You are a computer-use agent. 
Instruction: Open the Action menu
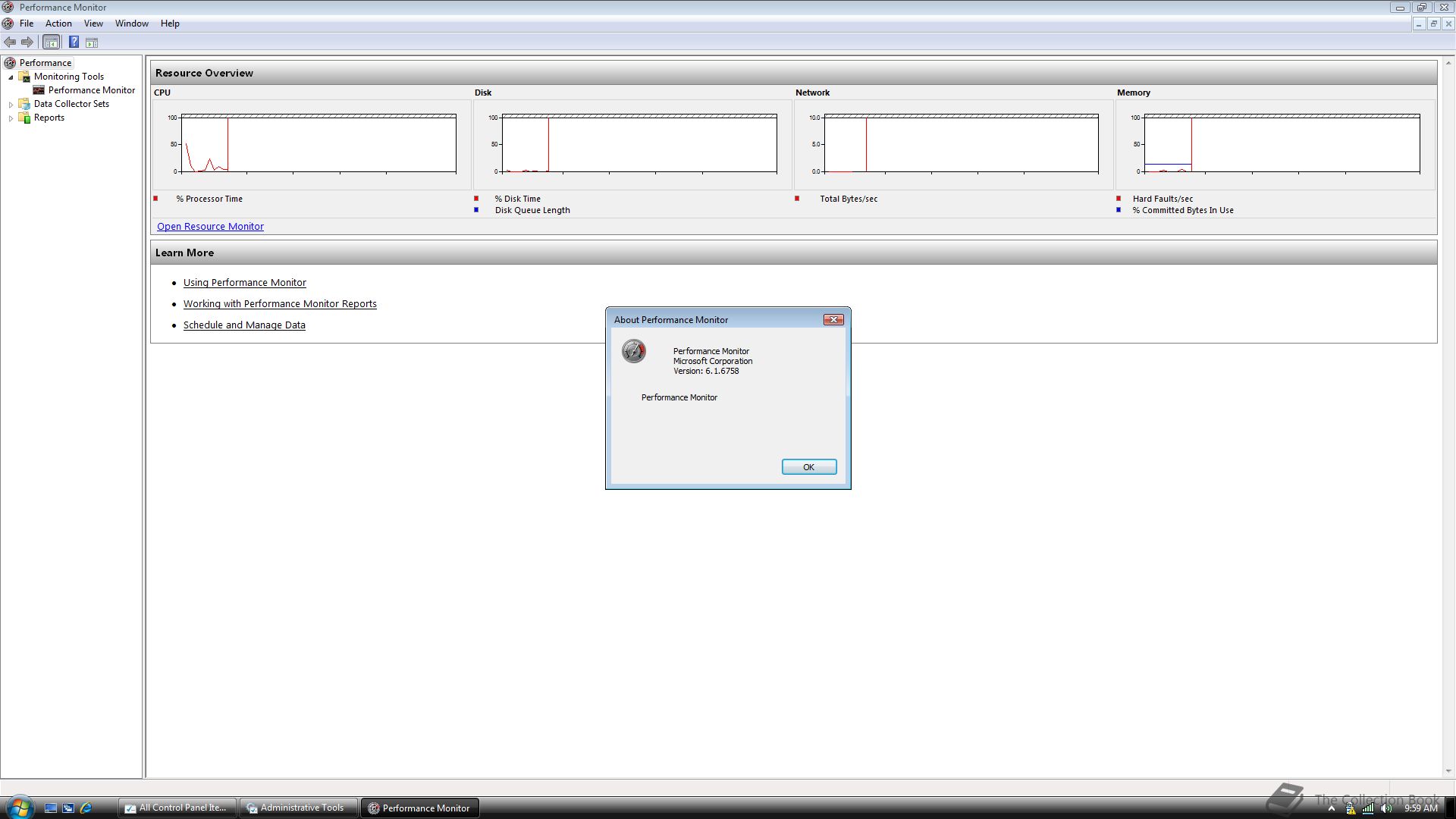click(58, 24)
